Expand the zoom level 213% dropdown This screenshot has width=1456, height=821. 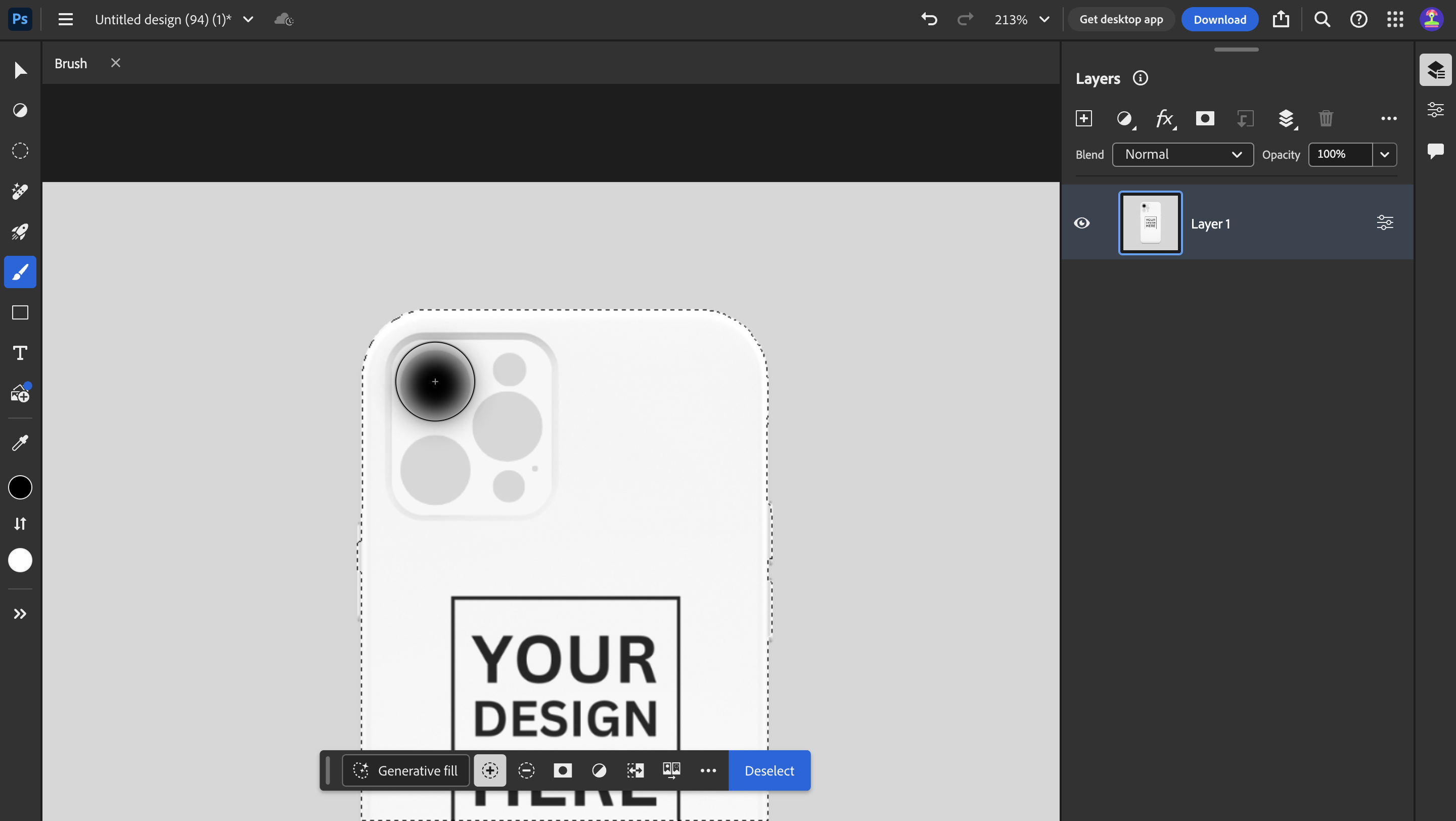coord(1044,19)
